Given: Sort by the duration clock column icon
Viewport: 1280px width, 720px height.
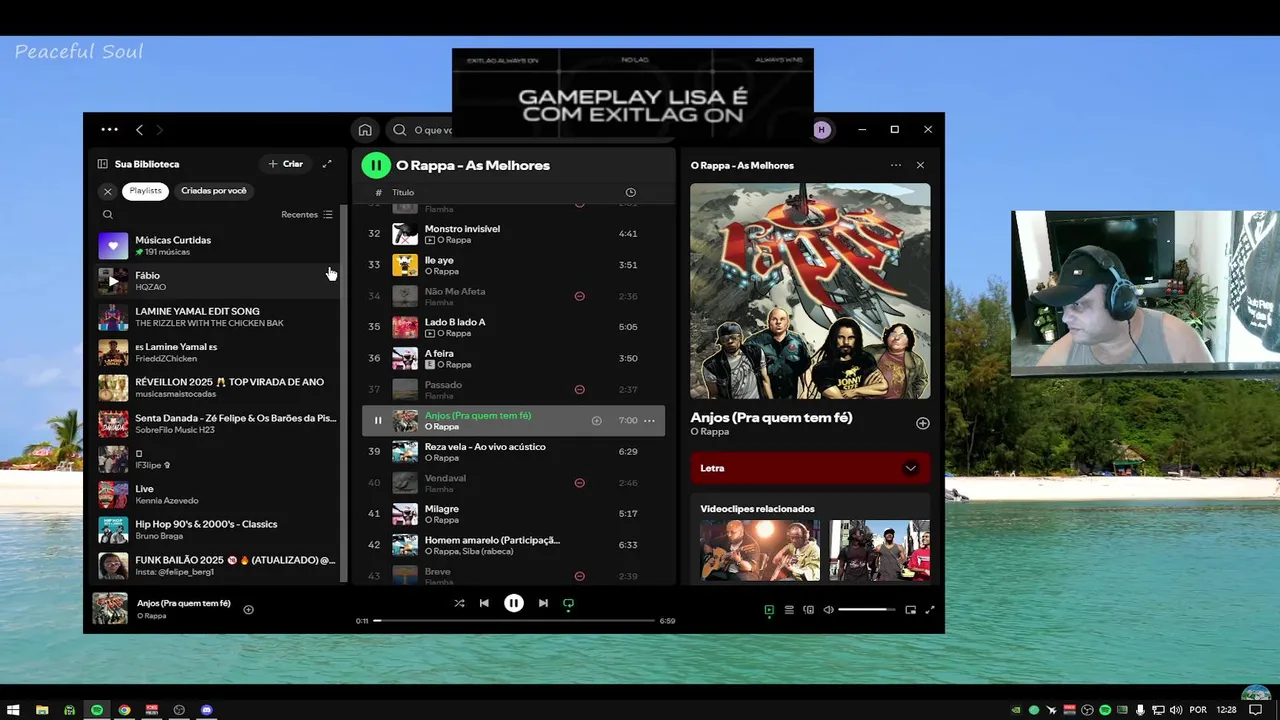Looking at the screenshot, I should (x=630, y=192).
